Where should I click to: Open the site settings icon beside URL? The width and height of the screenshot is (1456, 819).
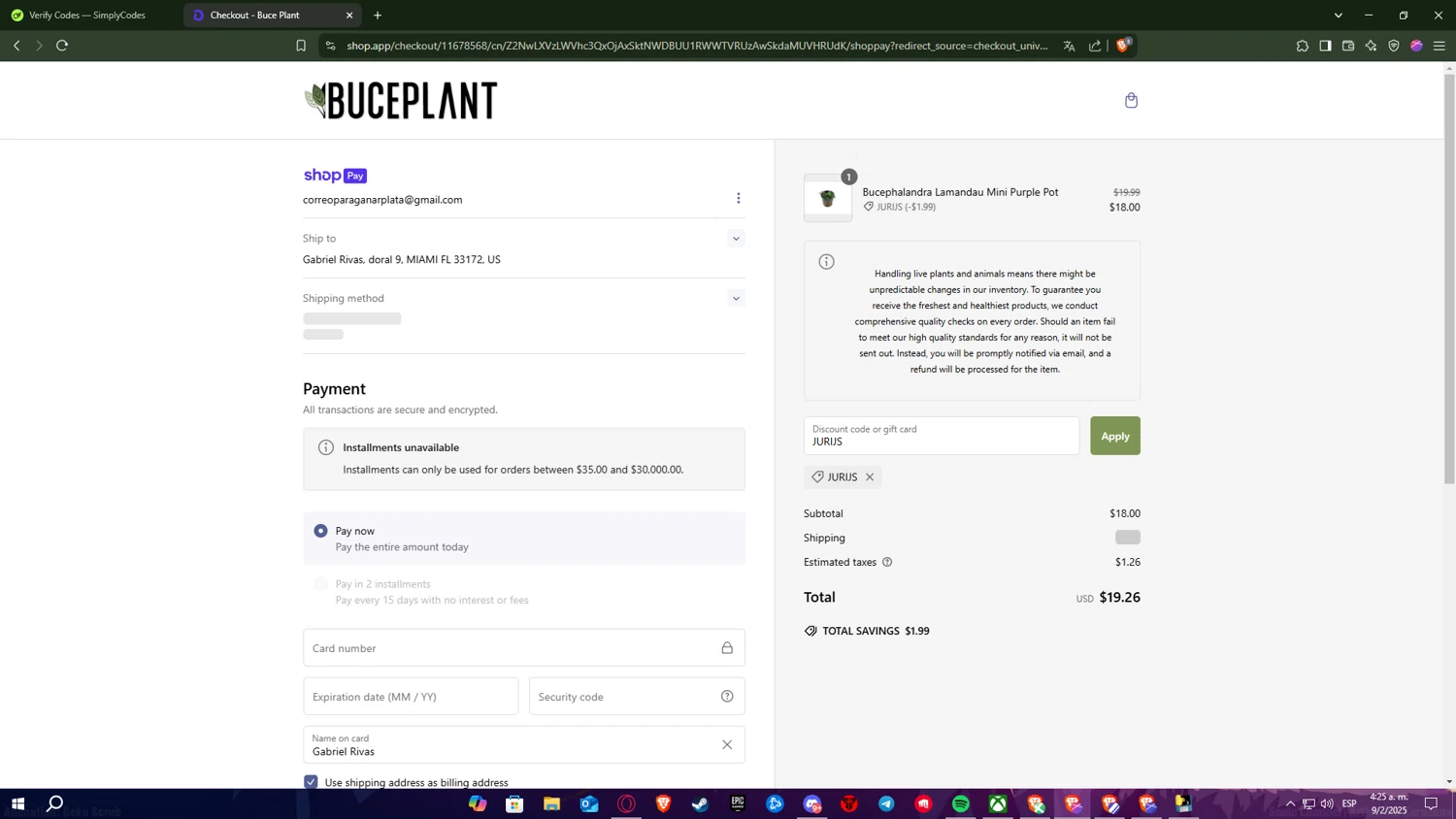[x=331, y=46]
